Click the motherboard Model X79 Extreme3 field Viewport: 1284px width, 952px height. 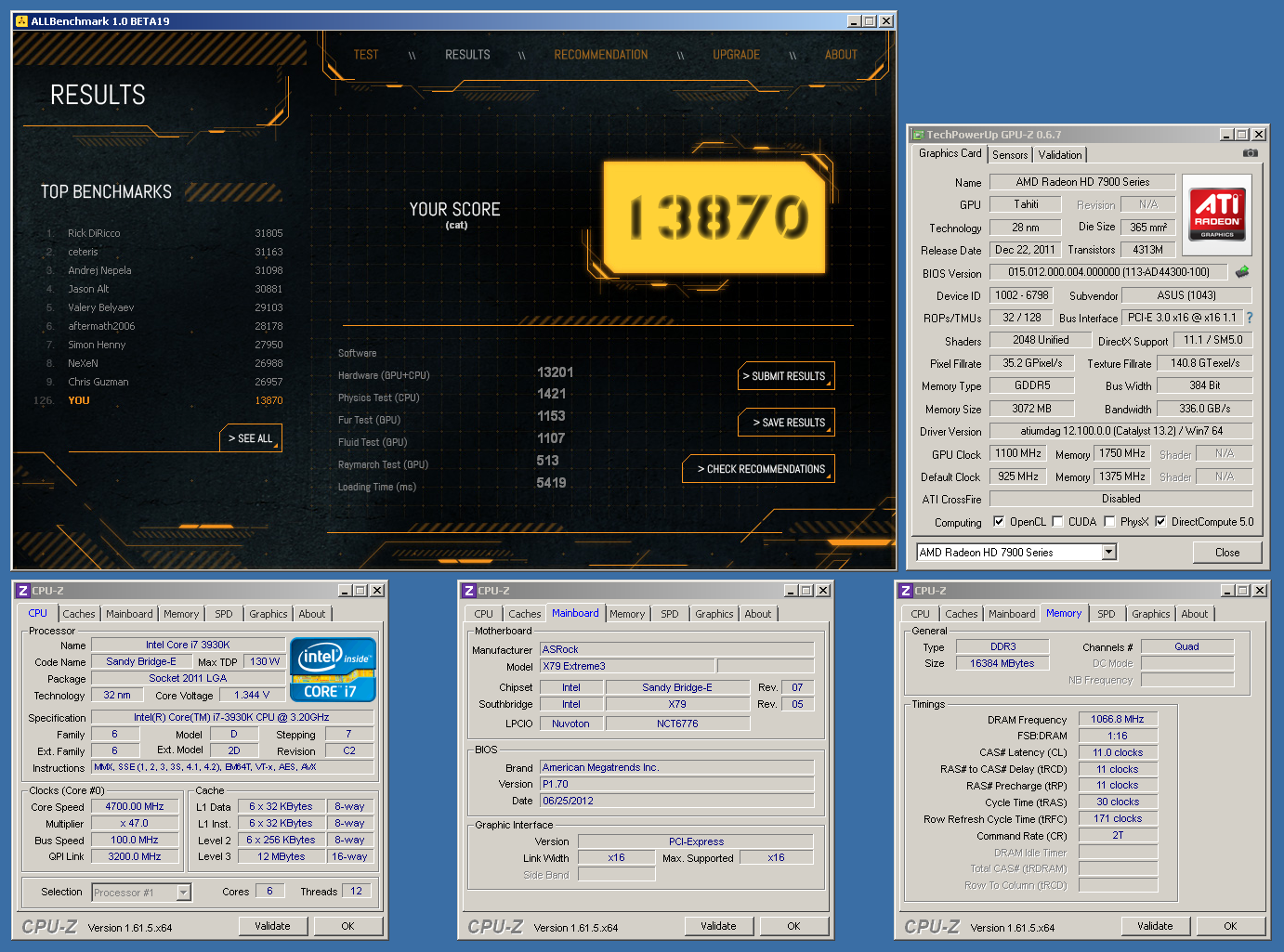click(x=627, y=666)
